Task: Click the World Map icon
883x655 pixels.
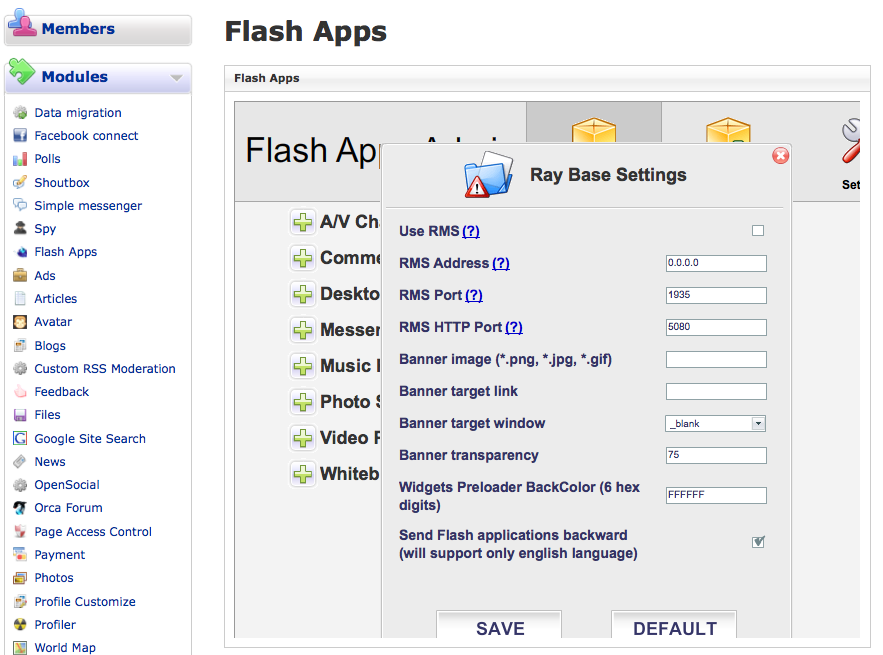Action: pyautogui.click(x=20, y=648)
